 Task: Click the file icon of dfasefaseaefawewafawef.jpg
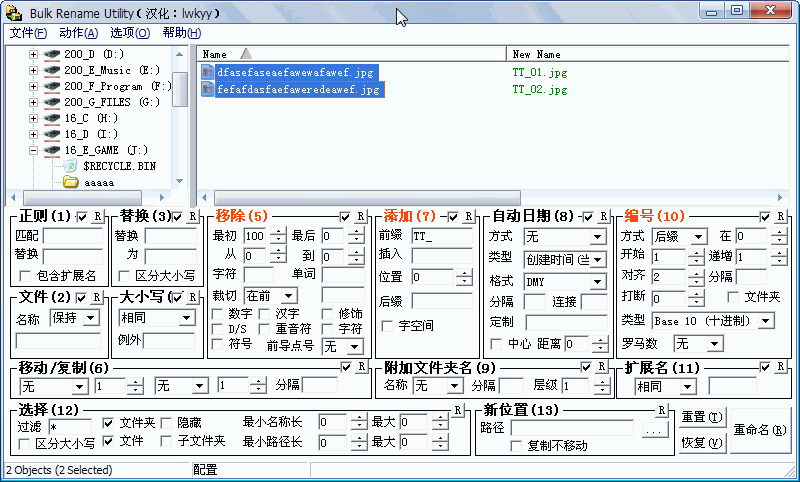coord(207,72)
